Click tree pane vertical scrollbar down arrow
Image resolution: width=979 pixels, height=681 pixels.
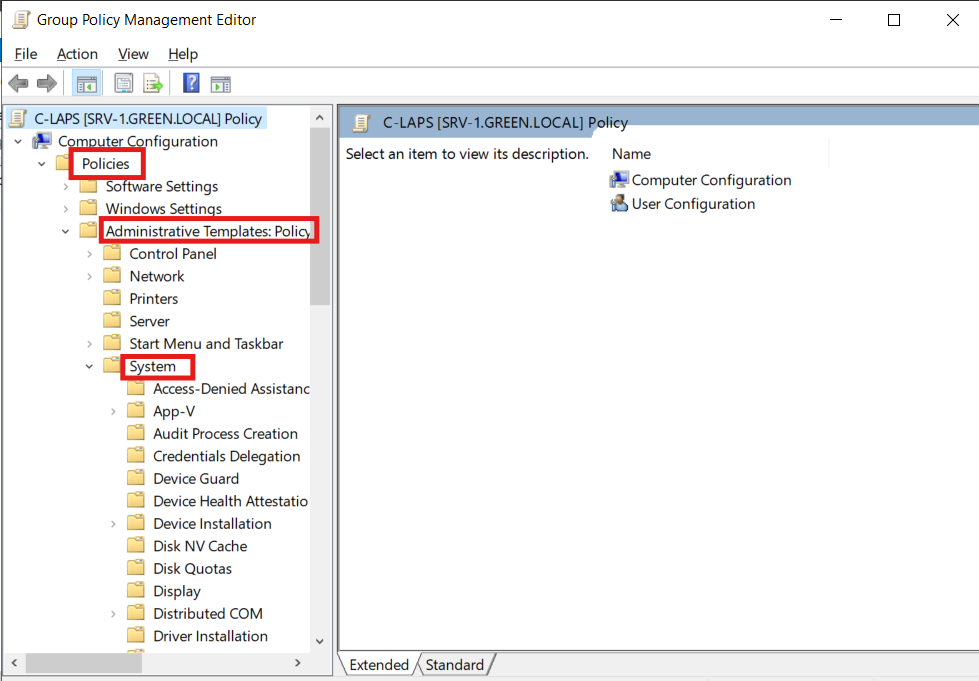click(x=320, y=641)
